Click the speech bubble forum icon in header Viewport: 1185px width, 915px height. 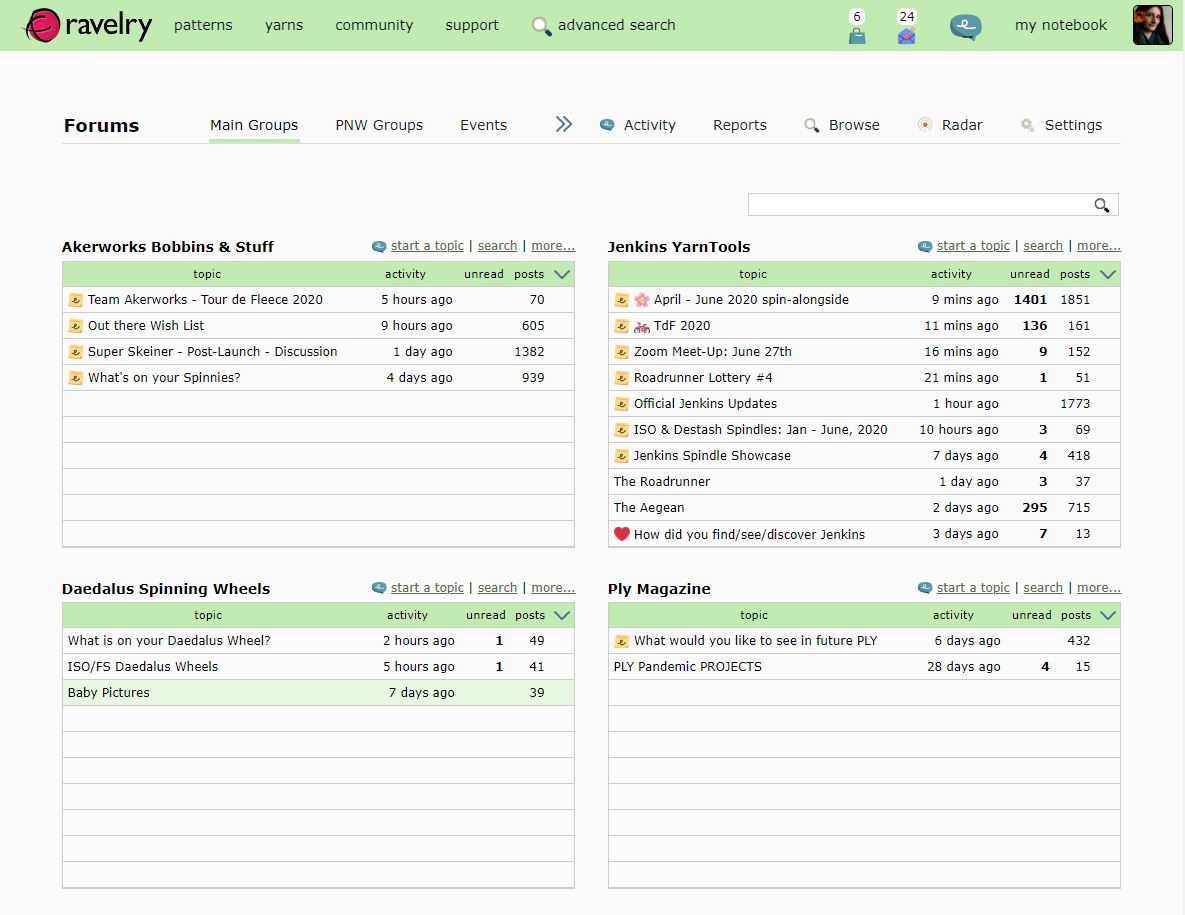pyautogui.click(x=965, y=27)
